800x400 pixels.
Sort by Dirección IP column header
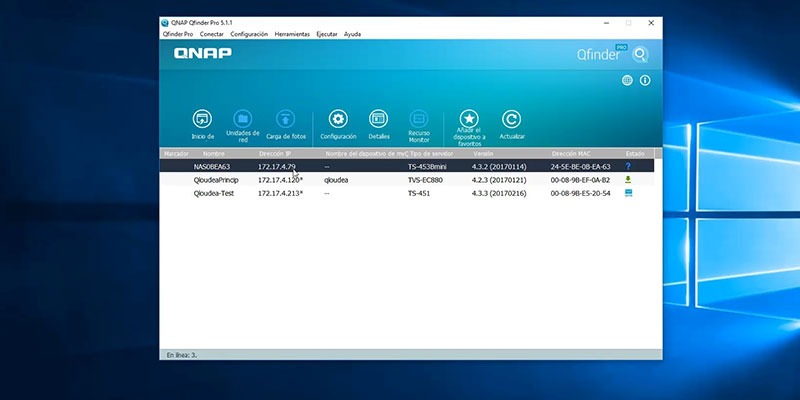click(x=274, y=154)
